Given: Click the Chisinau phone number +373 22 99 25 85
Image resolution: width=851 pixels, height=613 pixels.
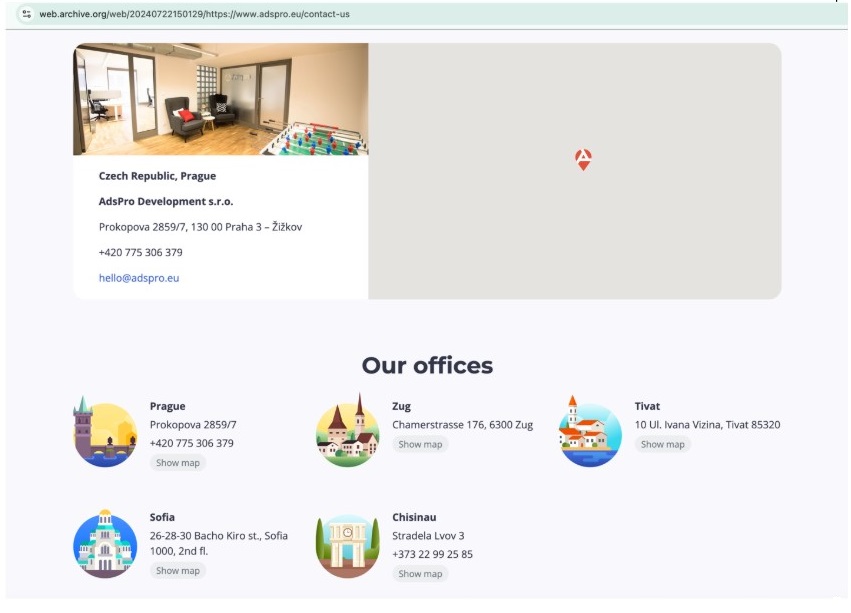Looking at the screenshot, I should tap(432, 554).
